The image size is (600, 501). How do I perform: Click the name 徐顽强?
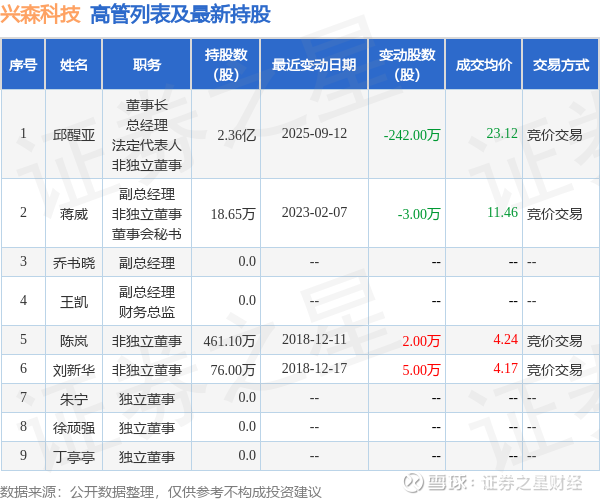73,428
